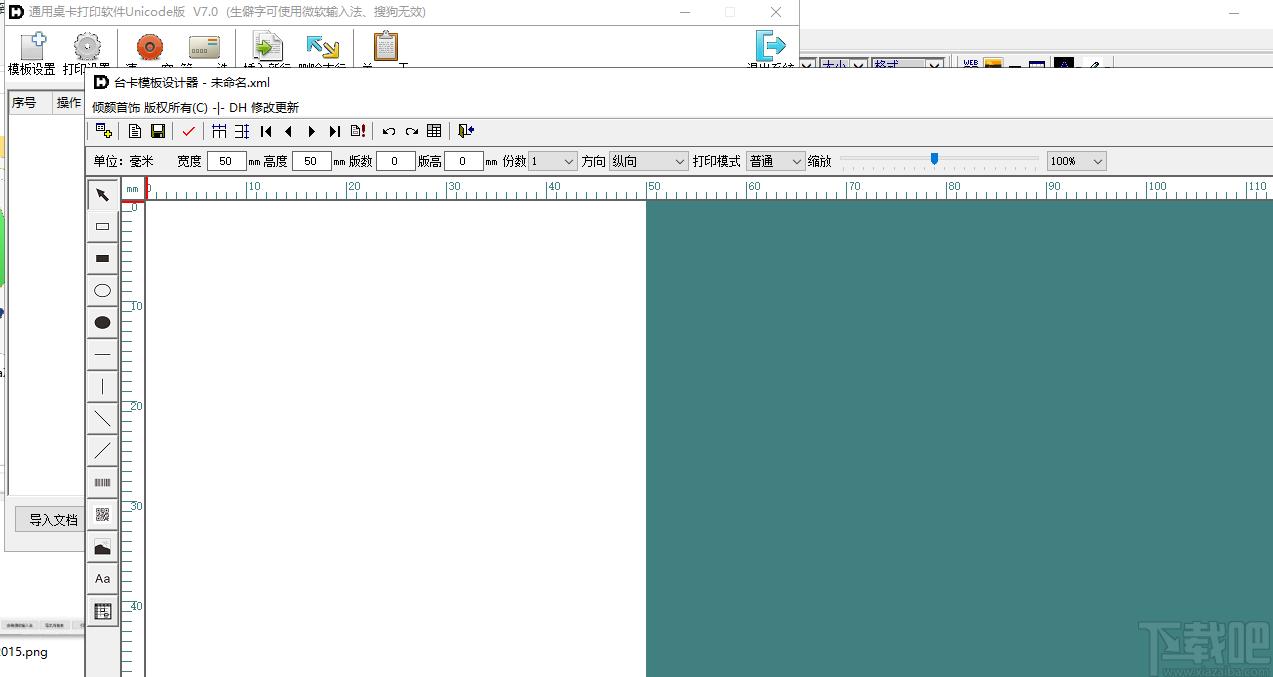Choose the barcode tool
The image size is (1273, 677).
pos(102,483)
